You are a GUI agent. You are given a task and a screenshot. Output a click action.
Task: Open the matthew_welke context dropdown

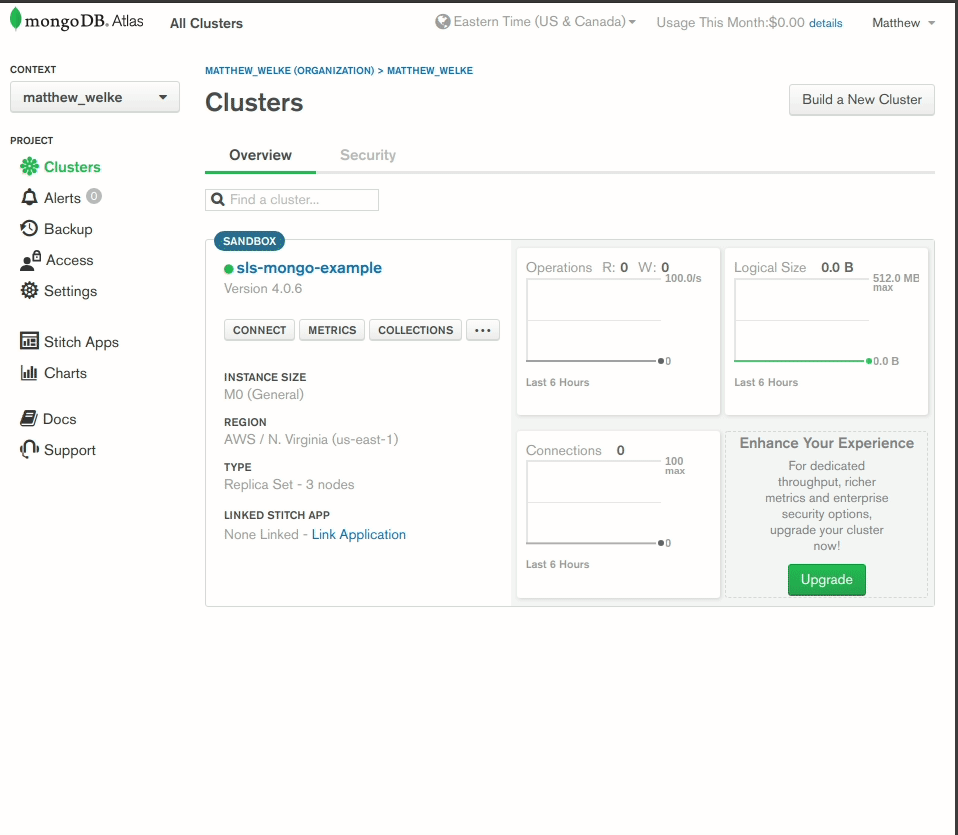[95, 97]
